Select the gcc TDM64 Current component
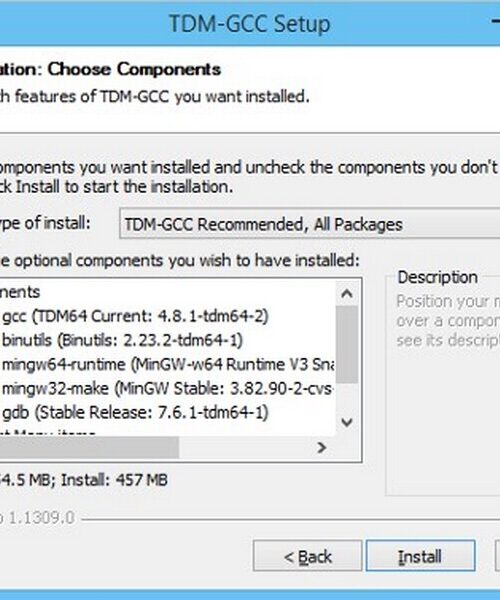The width and height of the screenshot is (500, 600). point(135,316)
